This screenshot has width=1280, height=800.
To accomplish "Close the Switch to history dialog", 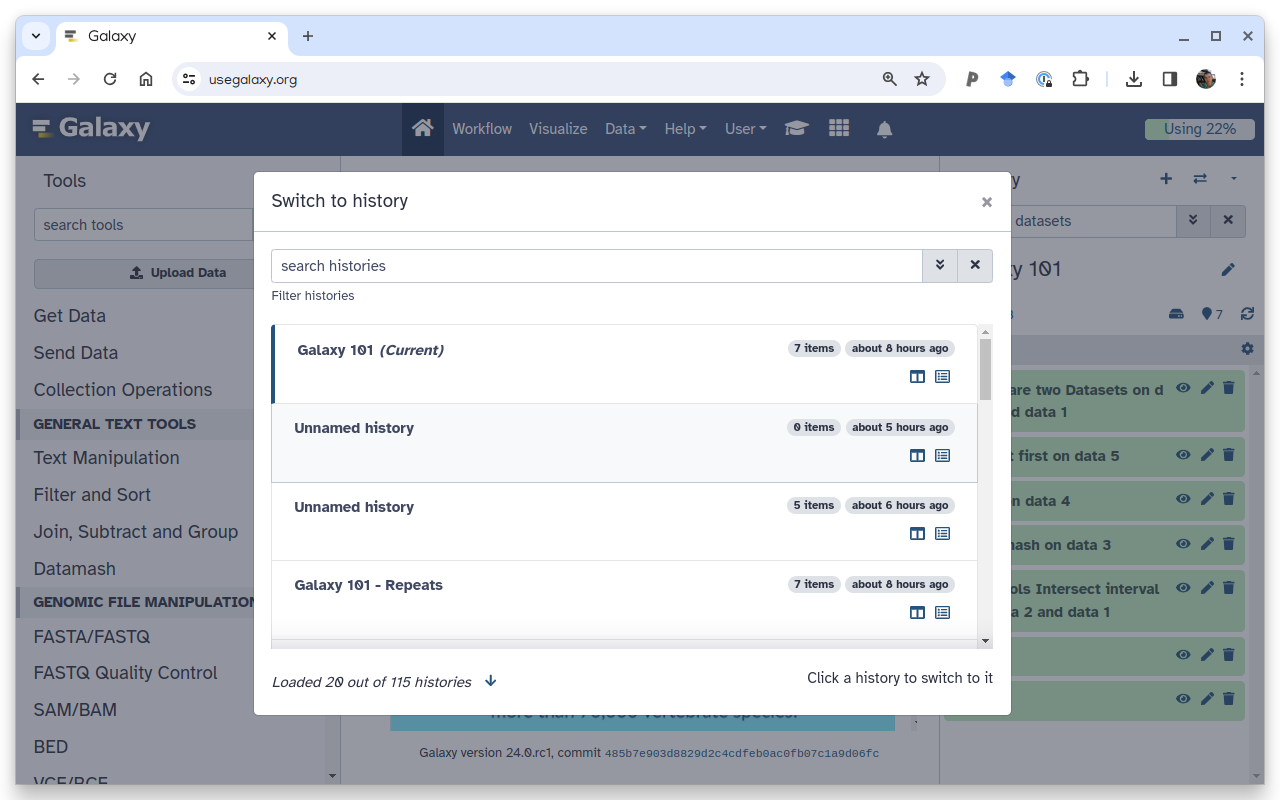I will 987,202.
